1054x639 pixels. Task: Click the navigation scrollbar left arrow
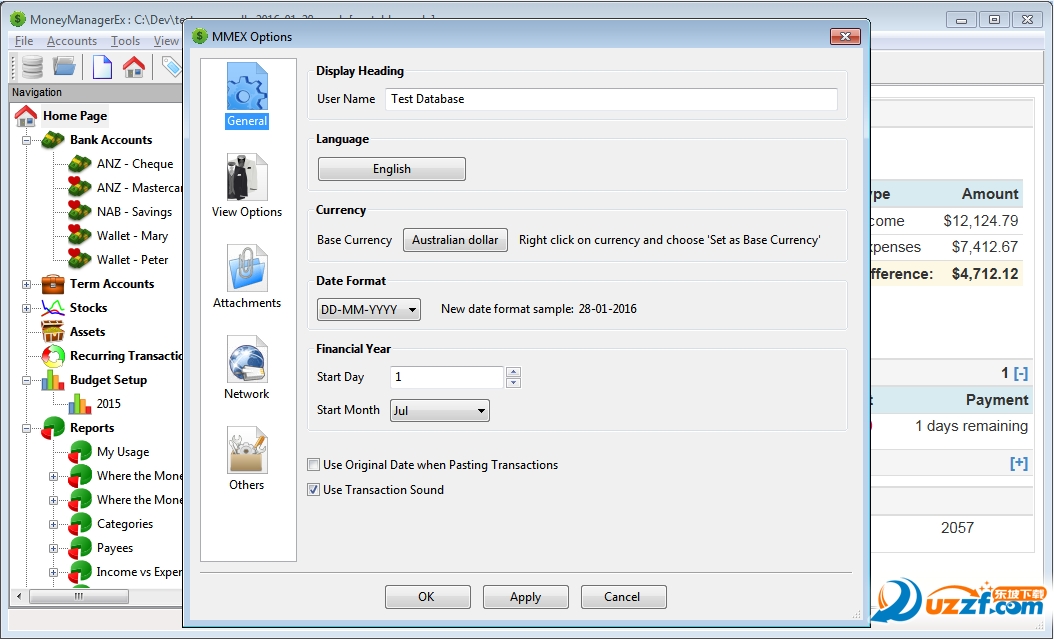pos(19,596)
